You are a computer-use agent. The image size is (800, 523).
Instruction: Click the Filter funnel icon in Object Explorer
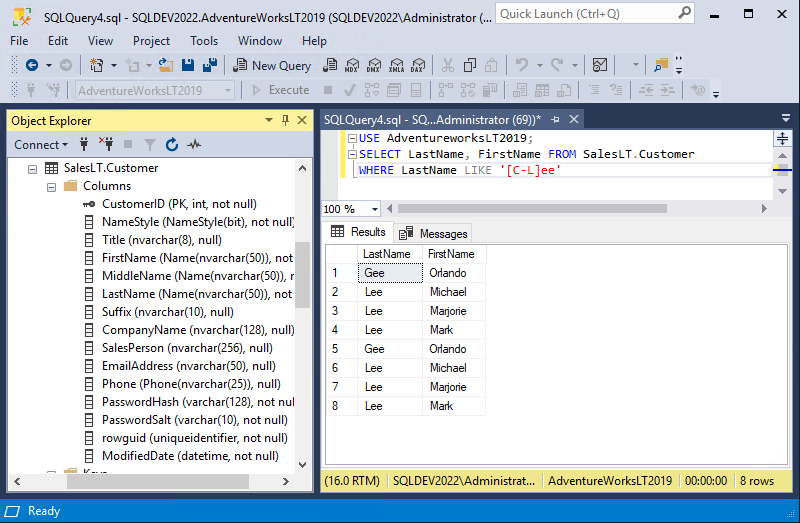coord(149,145)
